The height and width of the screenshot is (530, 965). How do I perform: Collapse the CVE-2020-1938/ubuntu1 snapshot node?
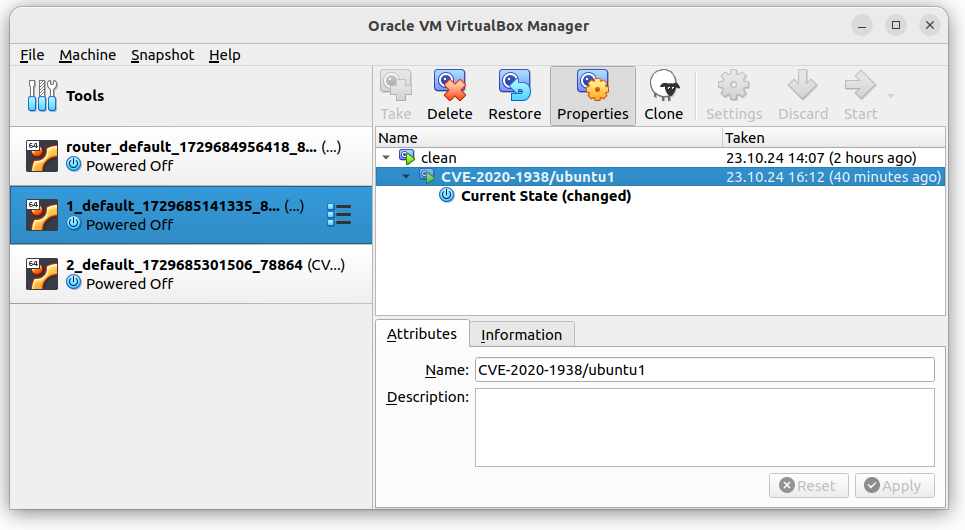point(406,177)
